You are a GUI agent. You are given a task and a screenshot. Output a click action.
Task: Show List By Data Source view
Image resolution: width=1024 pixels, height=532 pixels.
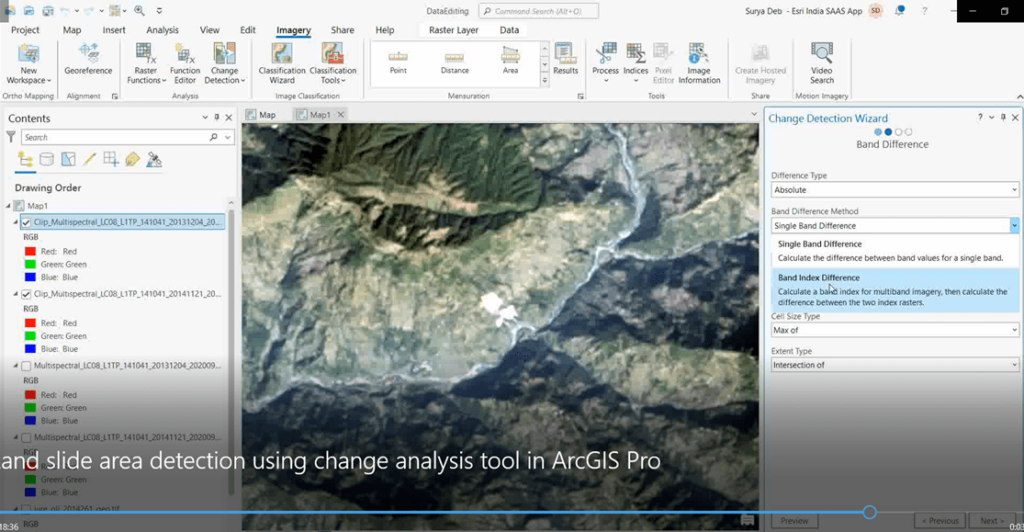click(x=46, y=160)
